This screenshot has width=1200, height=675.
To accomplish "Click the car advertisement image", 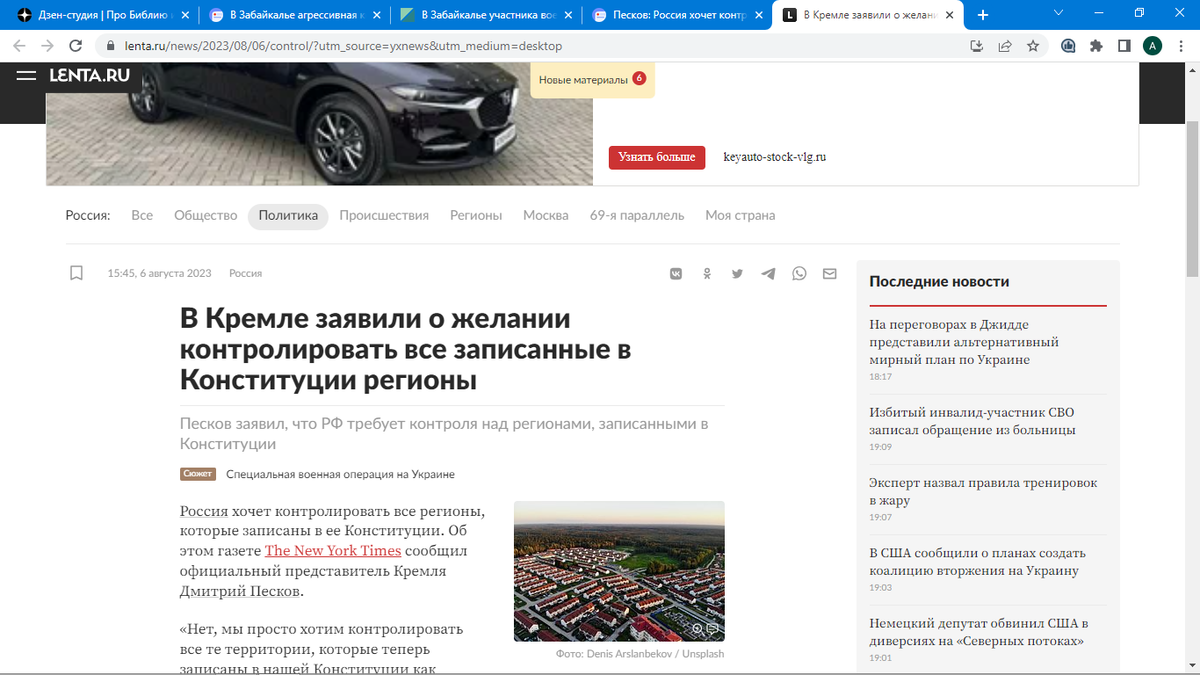I will click(319, 124).
